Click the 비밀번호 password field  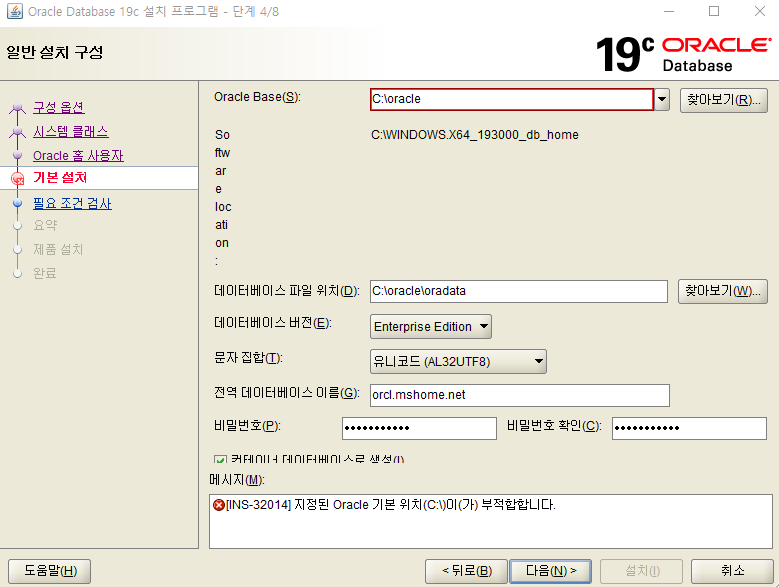click(419, 428)
